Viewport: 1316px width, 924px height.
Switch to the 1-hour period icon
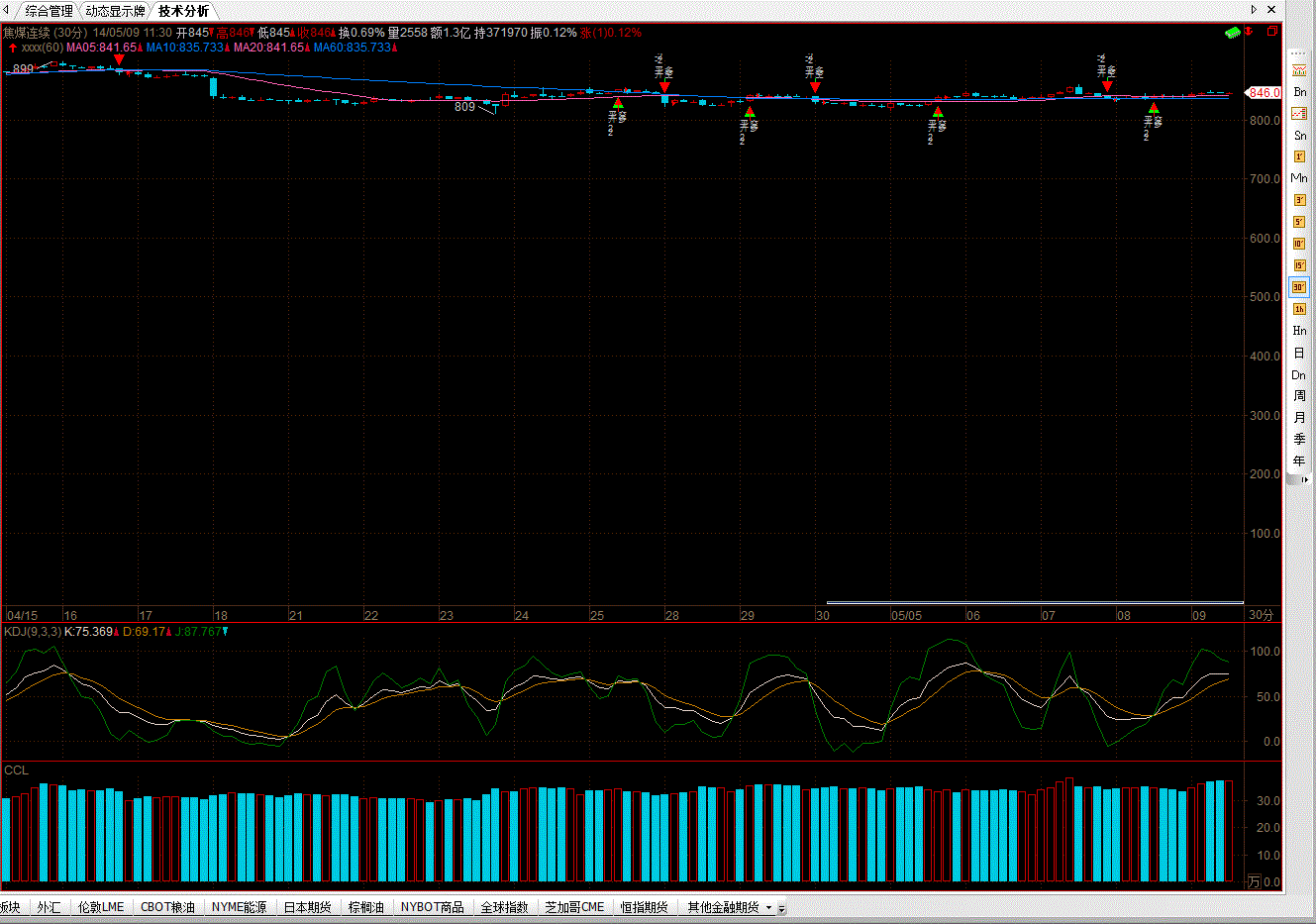click(1299, 309)
